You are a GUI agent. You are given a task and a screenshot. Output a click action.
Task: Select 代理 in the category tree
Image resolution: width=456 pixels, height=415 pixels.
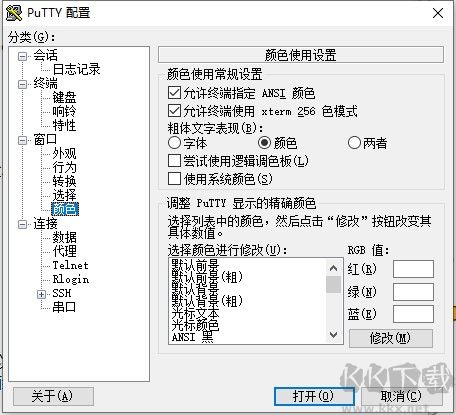[64, 251]
